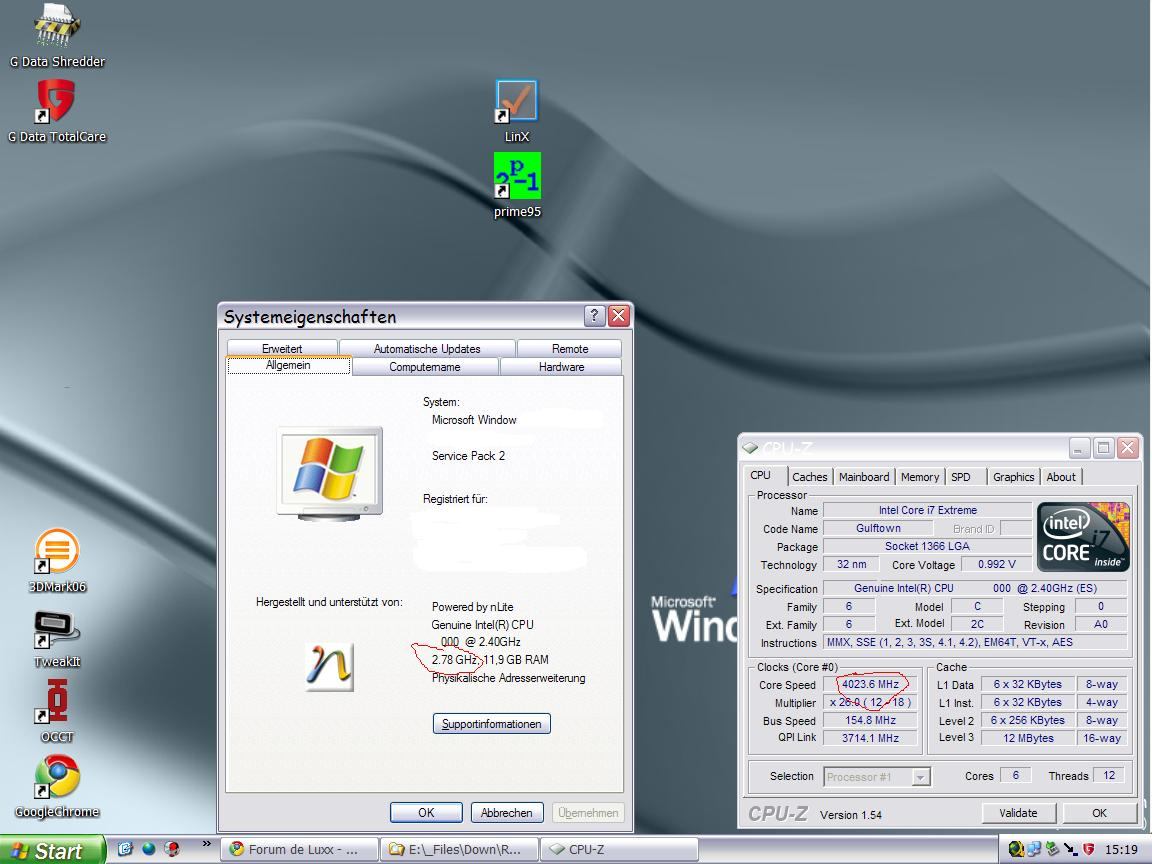The height and width of the screenshot is (864, 1152).
Task: Open the Erweitert tab in Systemeigenschaften
Action: (x=282, y=348)
